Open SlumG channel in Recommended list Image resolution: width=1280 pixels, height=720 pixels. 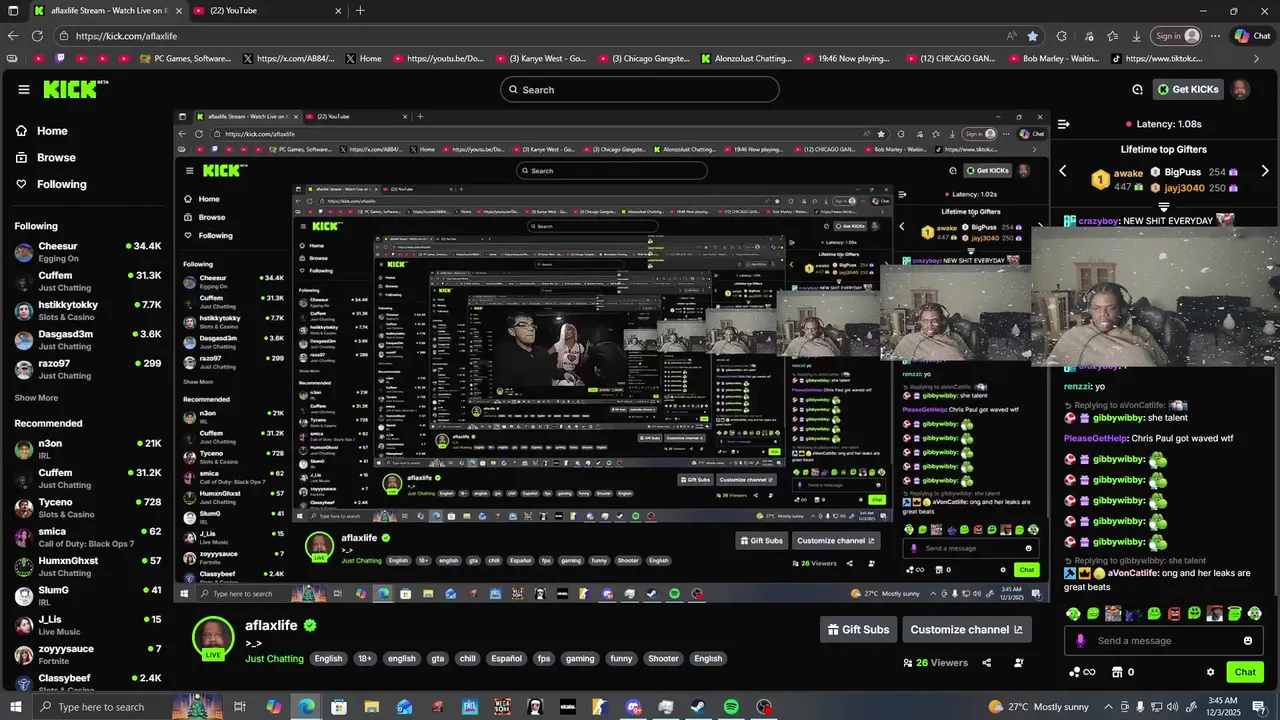click(88, 596)
